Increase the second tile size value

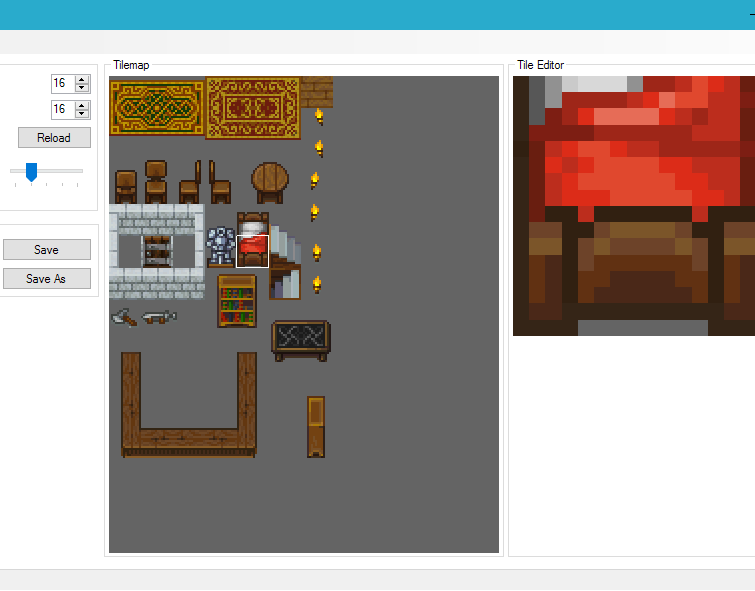point(82,104)
